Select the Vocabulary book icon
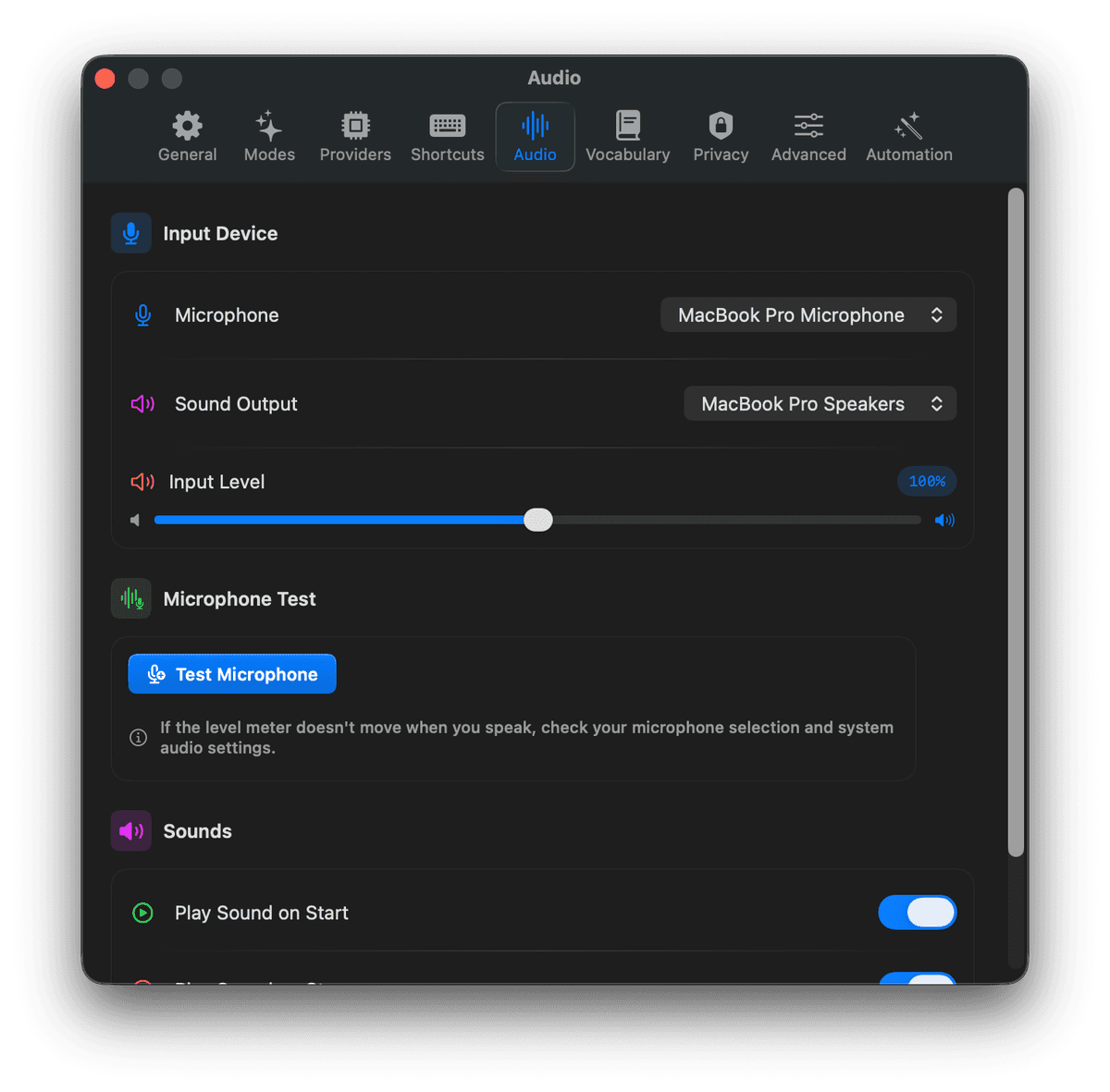The image size is (1110, 1092). click(x=628, y=124)
